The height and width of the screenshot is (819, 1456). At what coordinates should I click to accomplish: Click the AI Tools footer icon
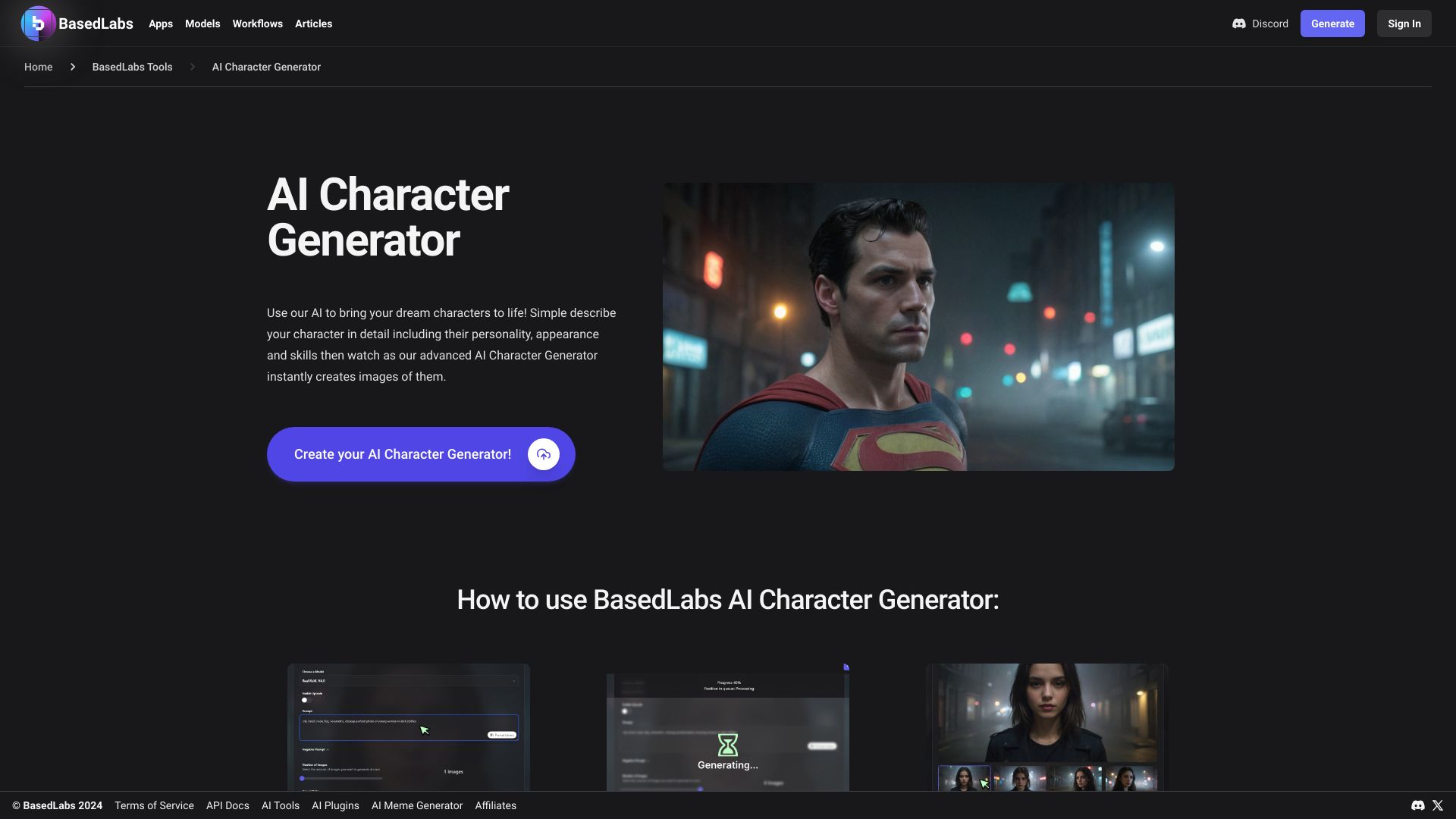tap(281, 805)
